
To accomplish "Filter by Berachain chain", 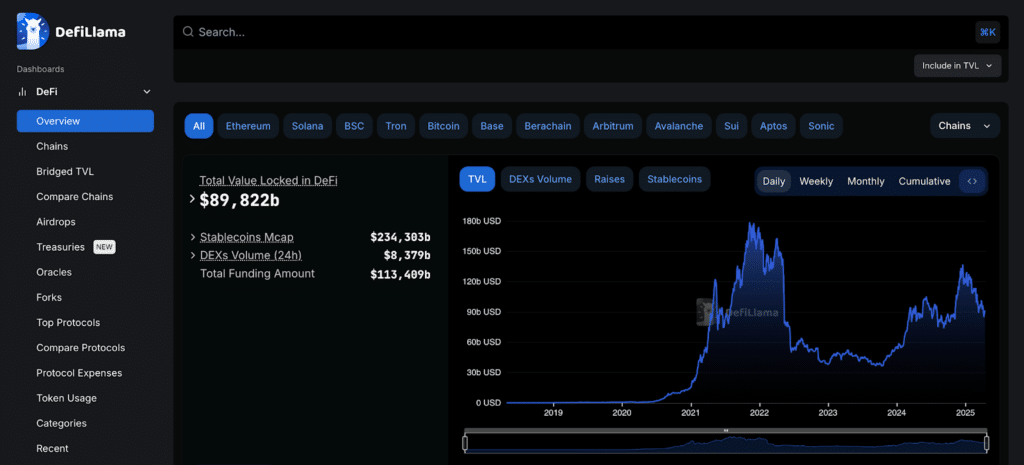I will [x=548, y=126].
